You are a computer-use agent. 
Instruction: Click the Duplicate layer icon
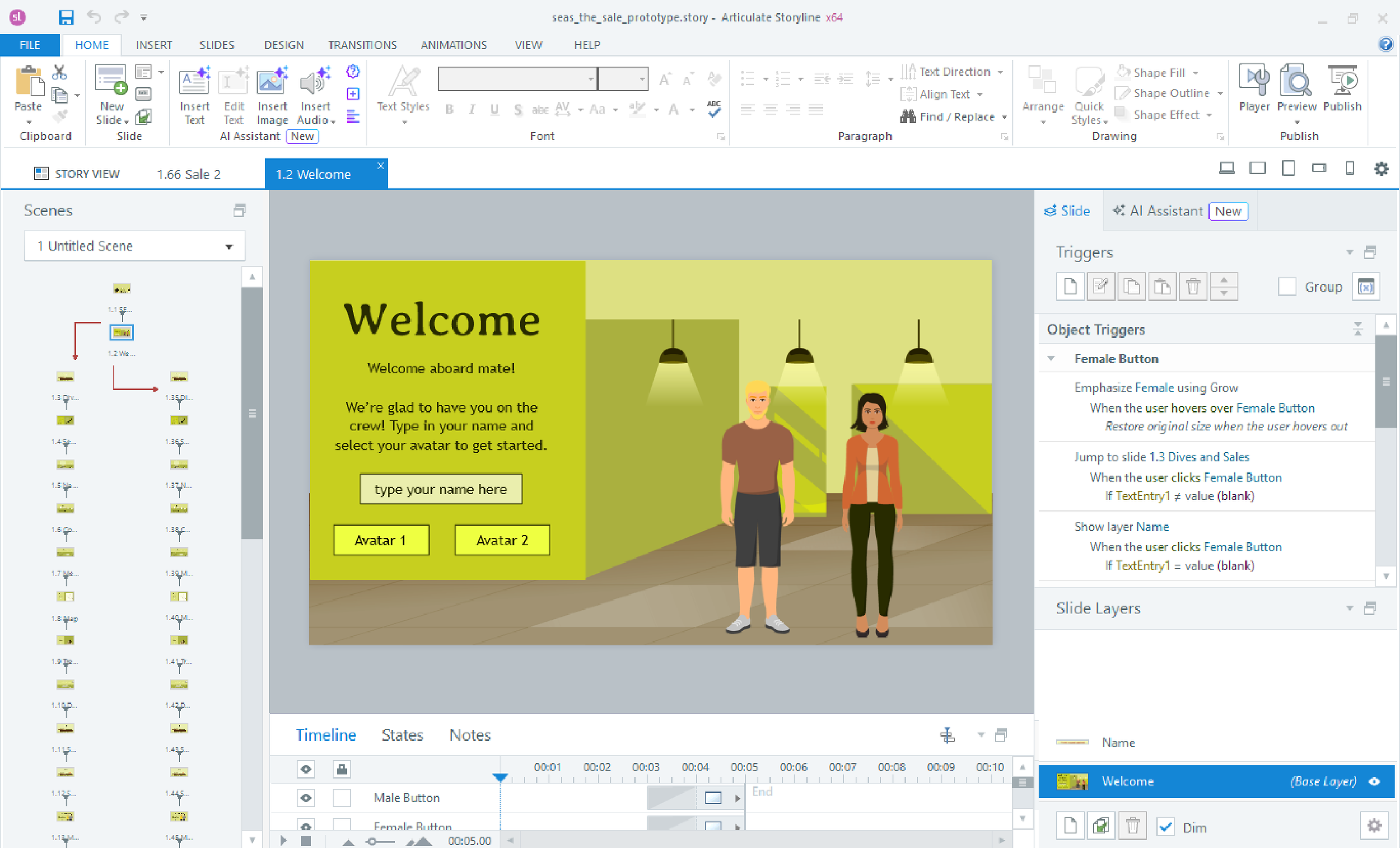click(x=1100, y=826)
